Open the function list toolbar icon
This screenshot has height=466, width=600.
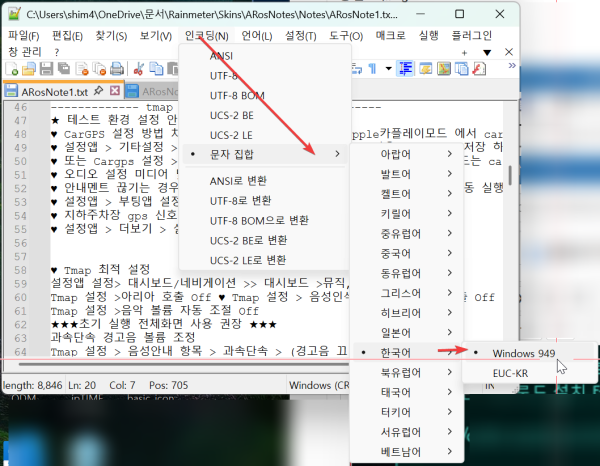(479, 69)
